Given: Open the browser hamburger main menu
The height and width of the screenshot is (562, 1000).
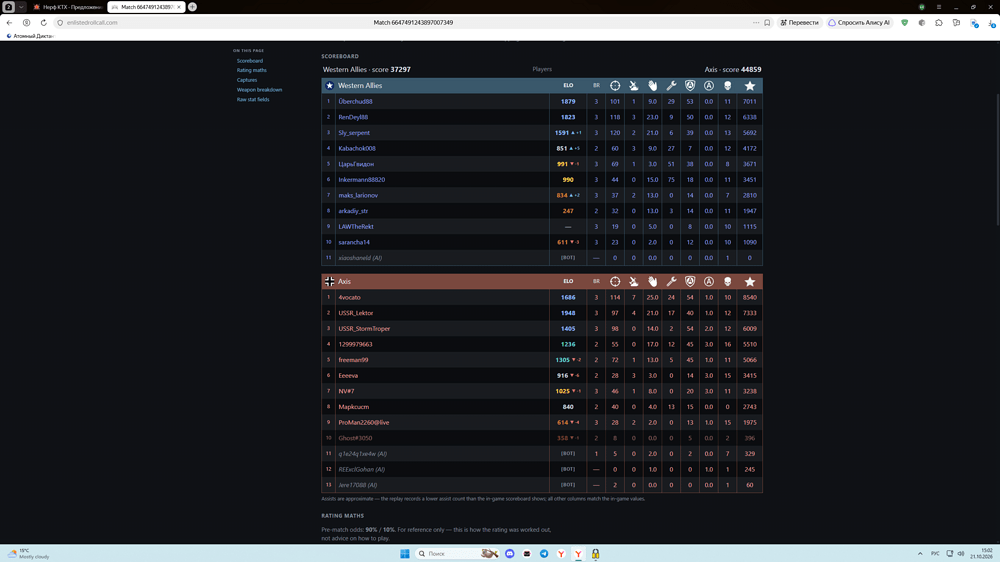Looking at the screenshot, I should click(939, 7).
